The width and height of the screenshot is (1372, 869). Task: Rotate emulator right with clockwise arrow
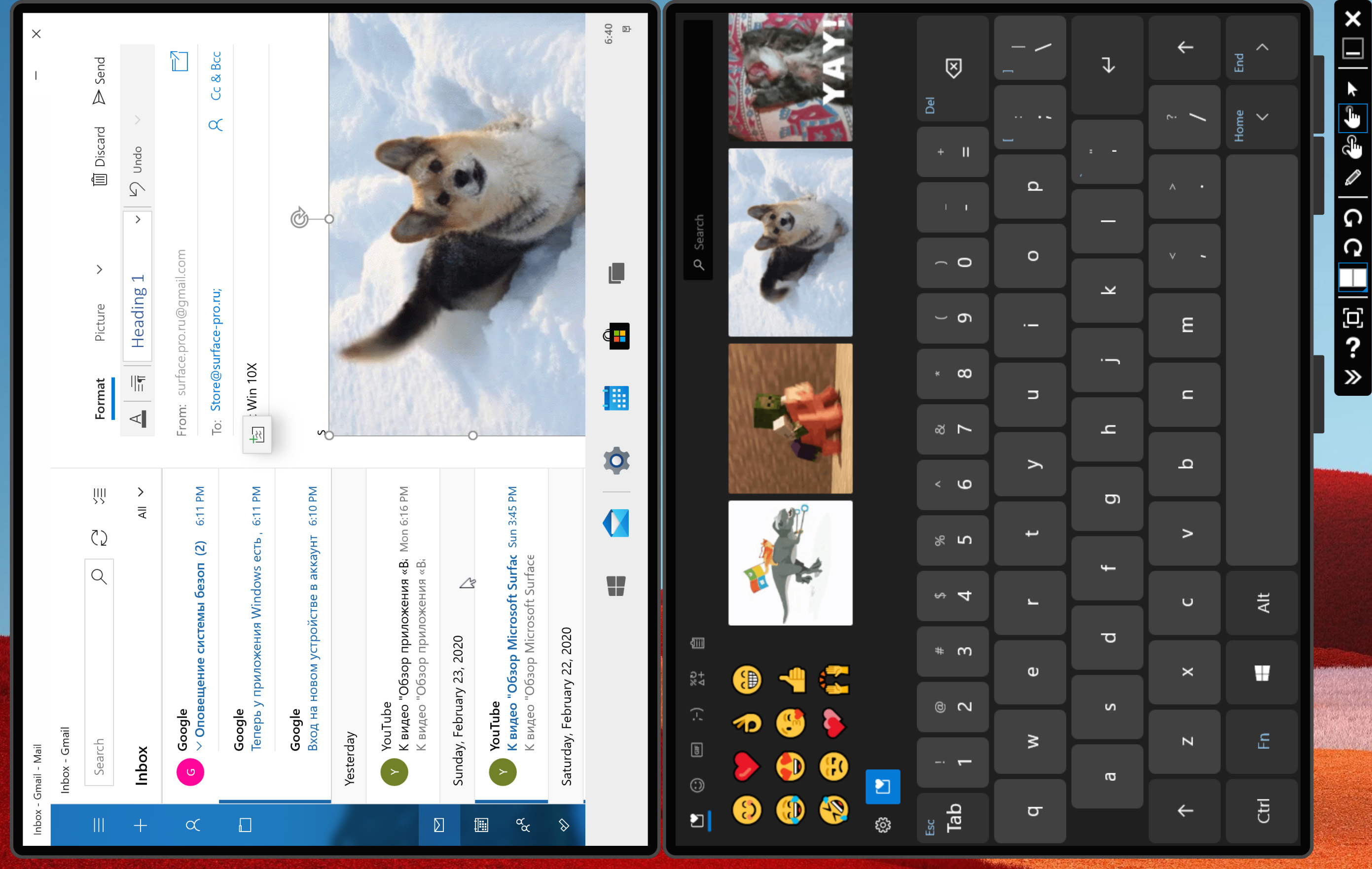[1353, 248]
